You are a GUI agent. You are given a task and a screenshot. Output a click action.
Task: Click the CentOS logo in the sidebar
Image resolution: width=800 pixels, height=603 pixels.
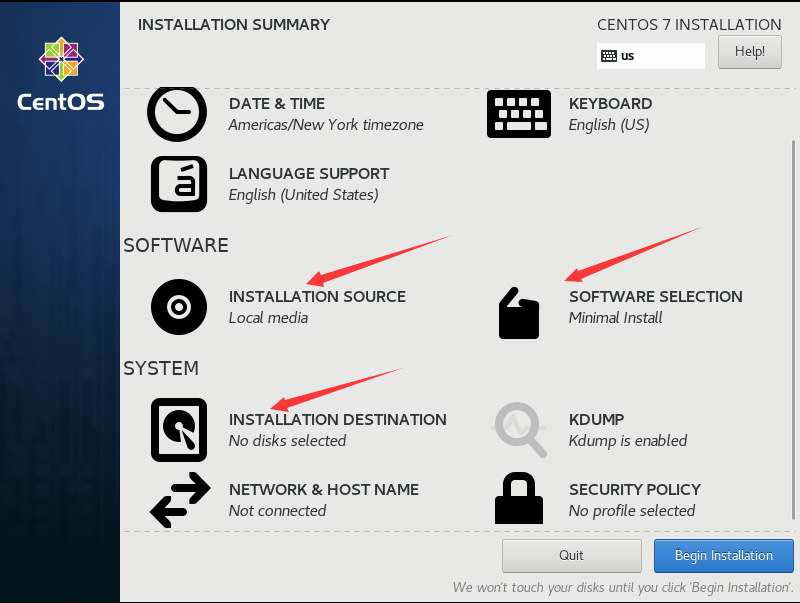pos(61,74)
